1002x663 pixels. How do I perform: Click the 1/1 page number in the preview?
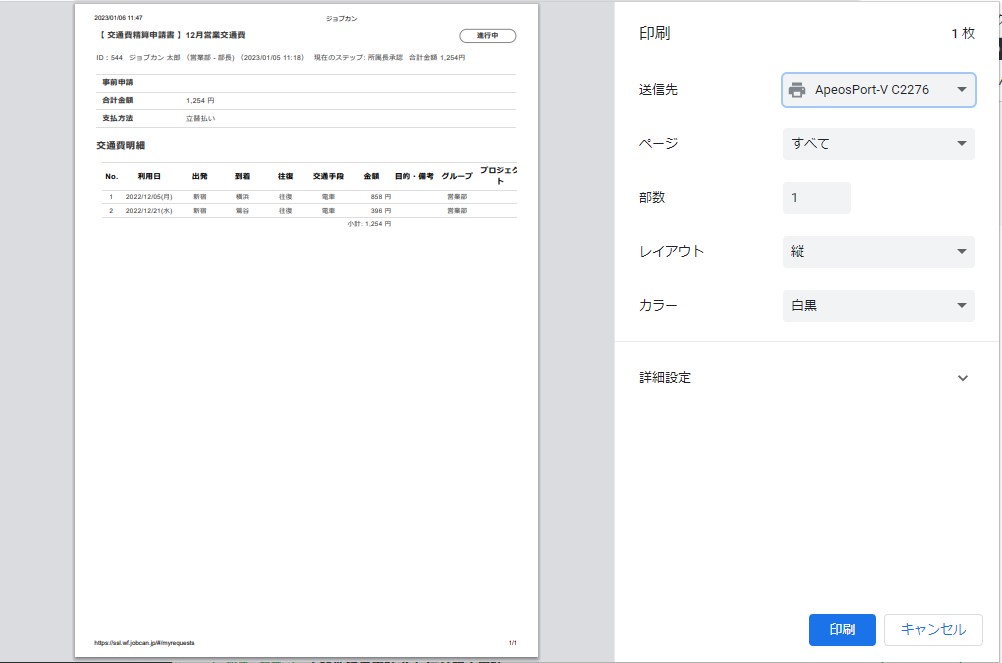(x=512, y=643)
